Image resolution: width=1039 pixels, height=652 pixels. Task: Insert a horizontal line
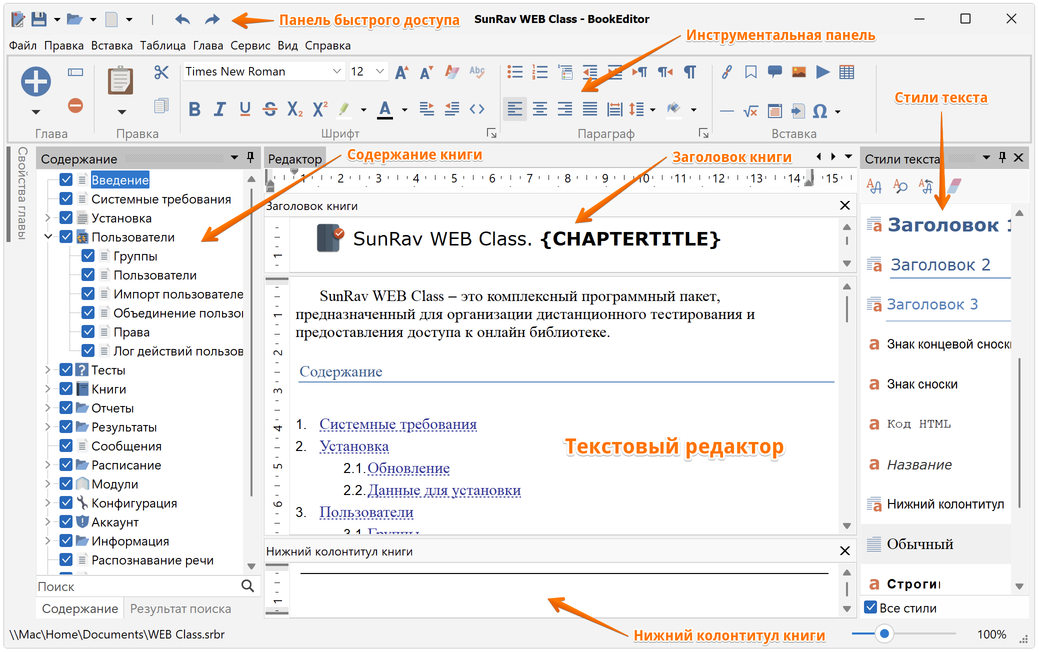tap(727, 111)
